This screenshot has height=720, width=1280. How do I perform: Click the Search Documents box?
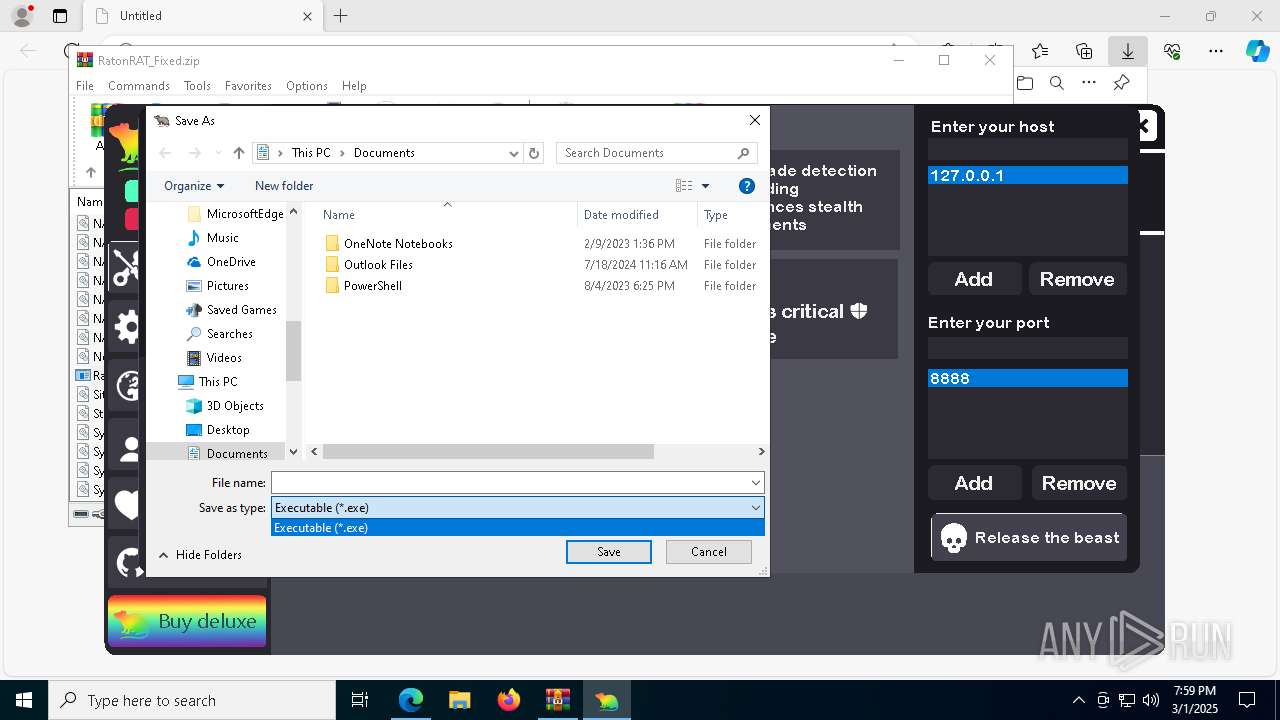656,153
